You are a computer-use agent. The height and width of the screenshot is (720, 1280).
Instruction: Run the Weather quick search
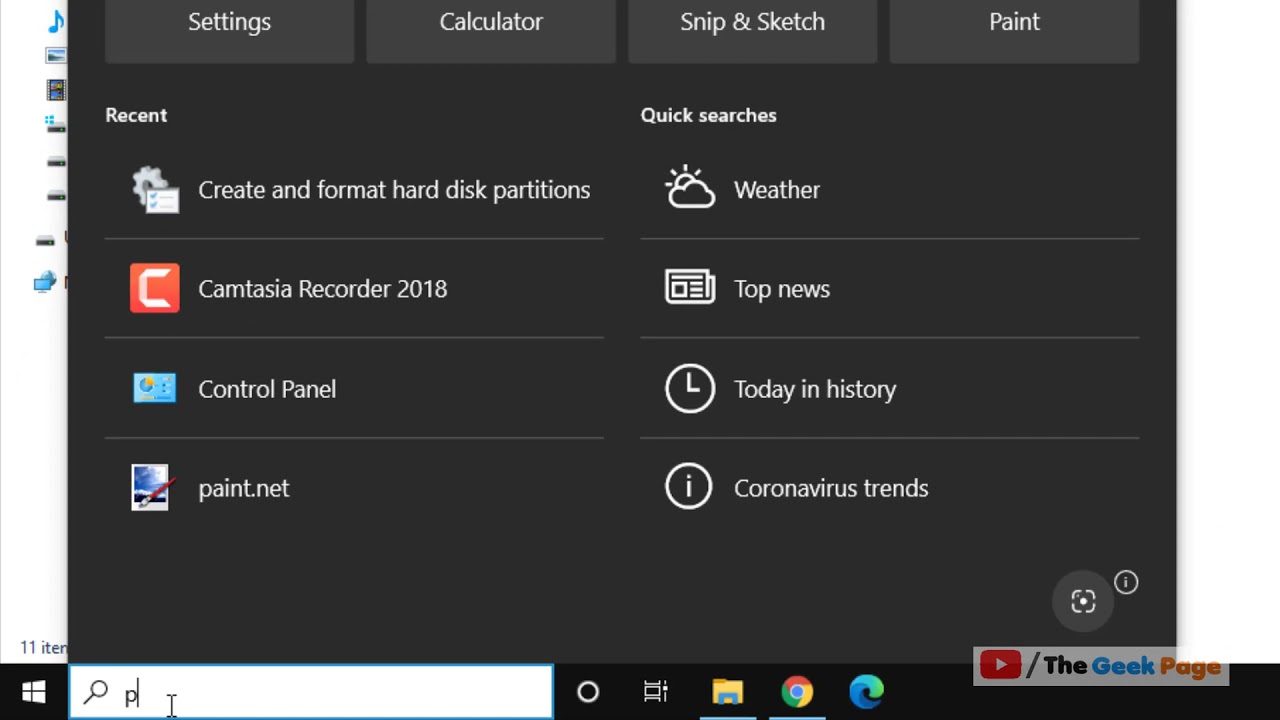(x=890, y=190)
